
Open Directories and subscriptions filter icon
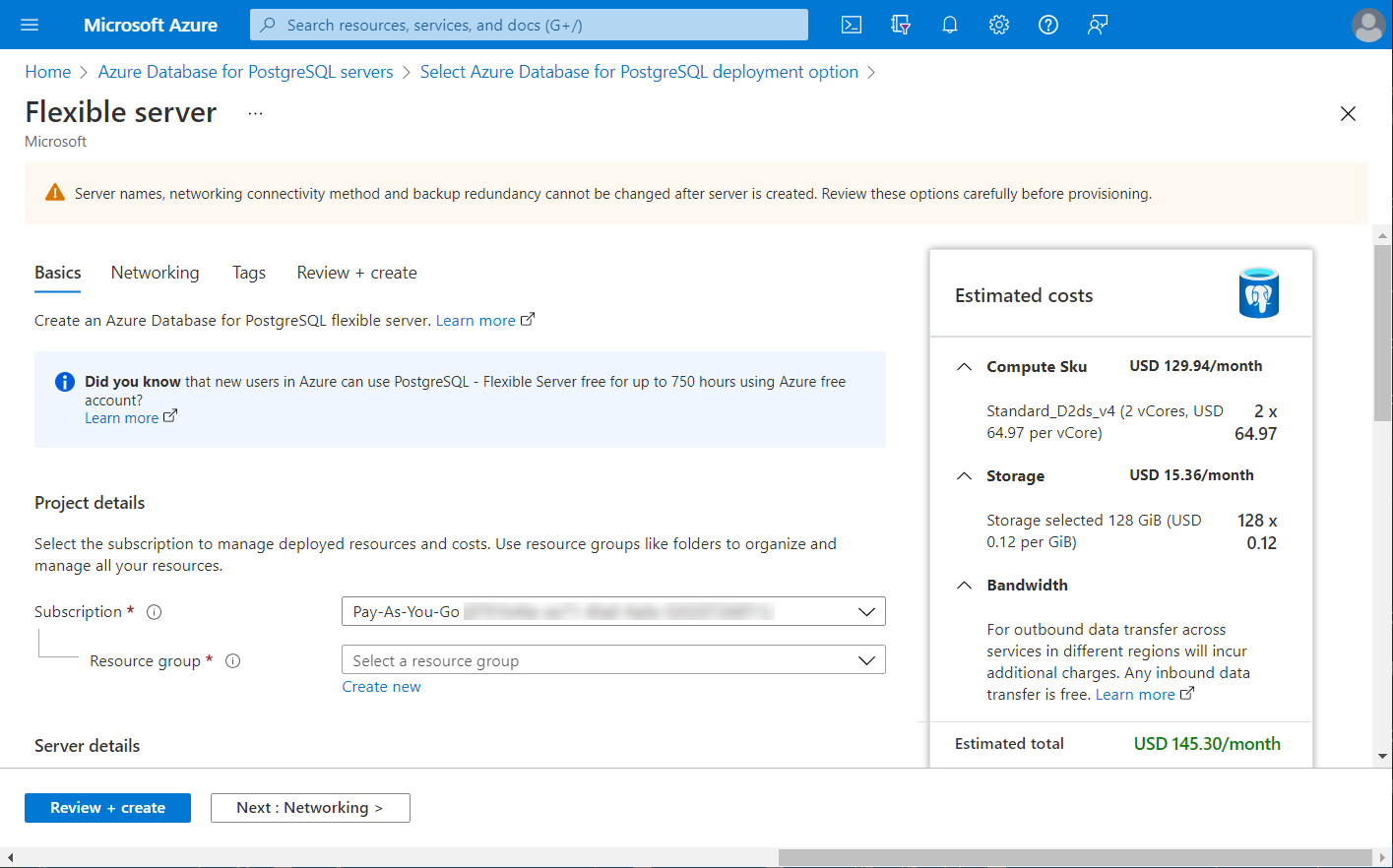(901, 25)
